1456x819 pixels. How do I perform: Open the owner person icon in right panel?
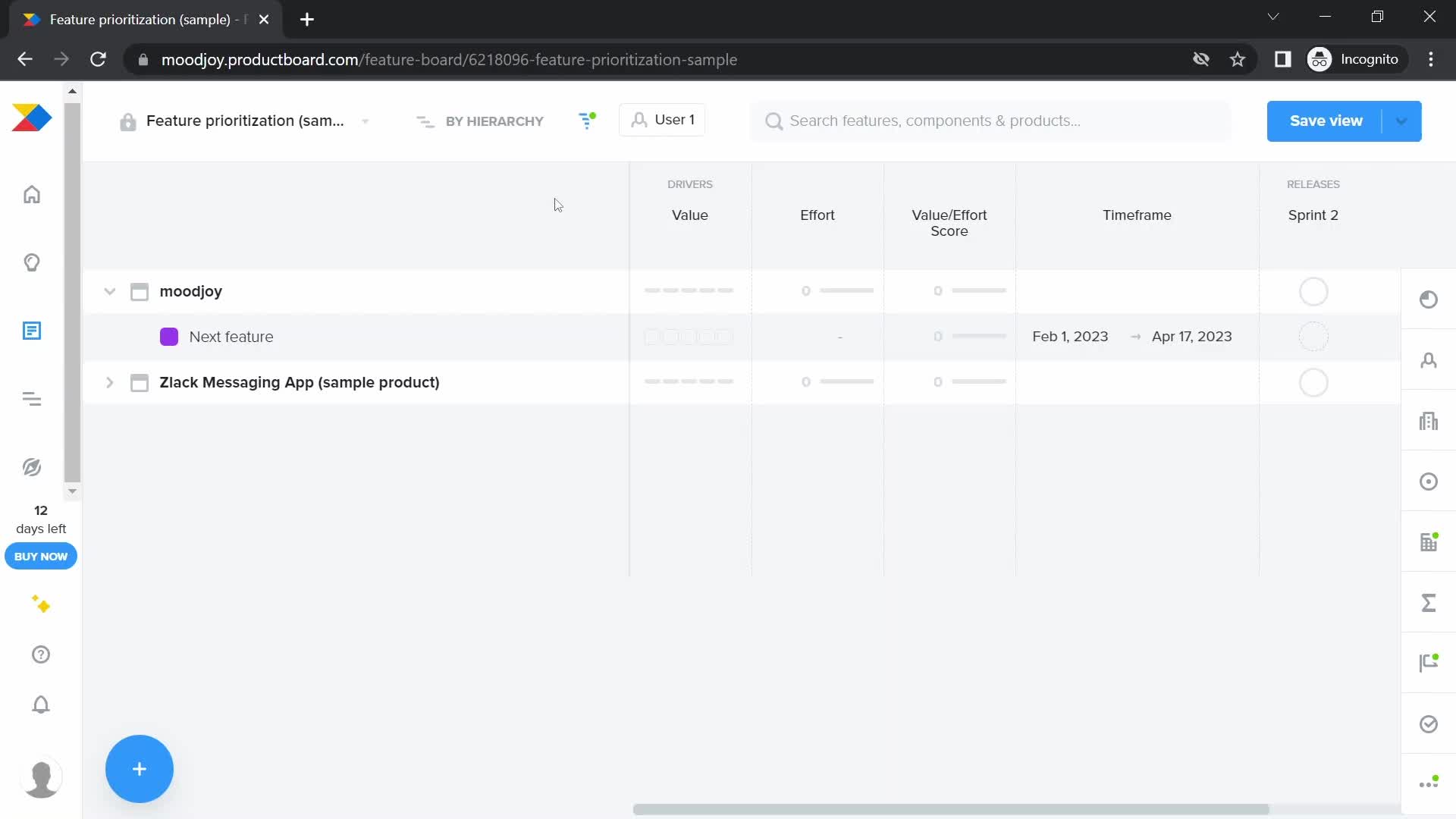point(1429,360)
